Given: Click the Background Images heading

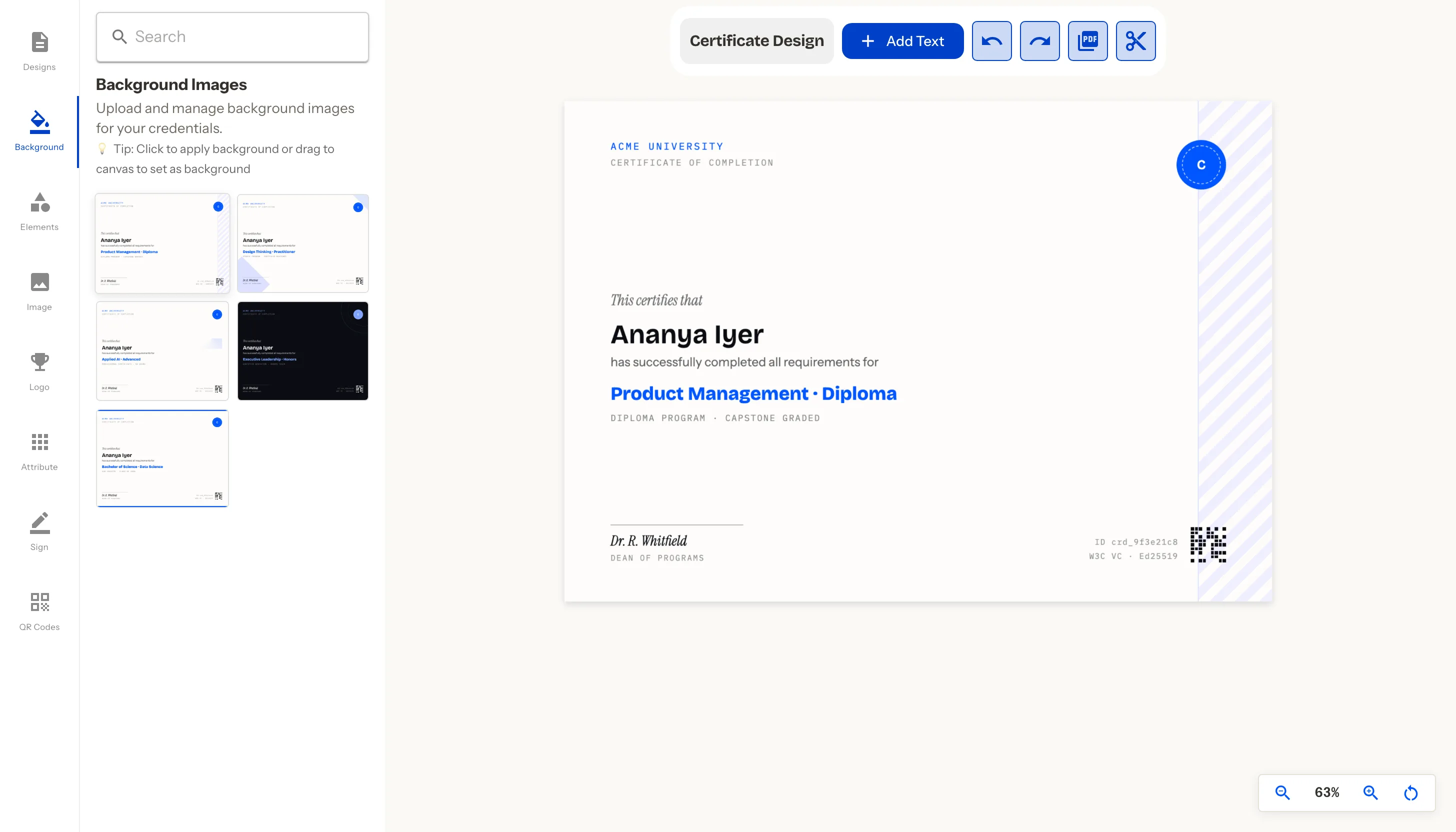Looking at the screenshot, I should pyautogui.click(x=171, y=84).
